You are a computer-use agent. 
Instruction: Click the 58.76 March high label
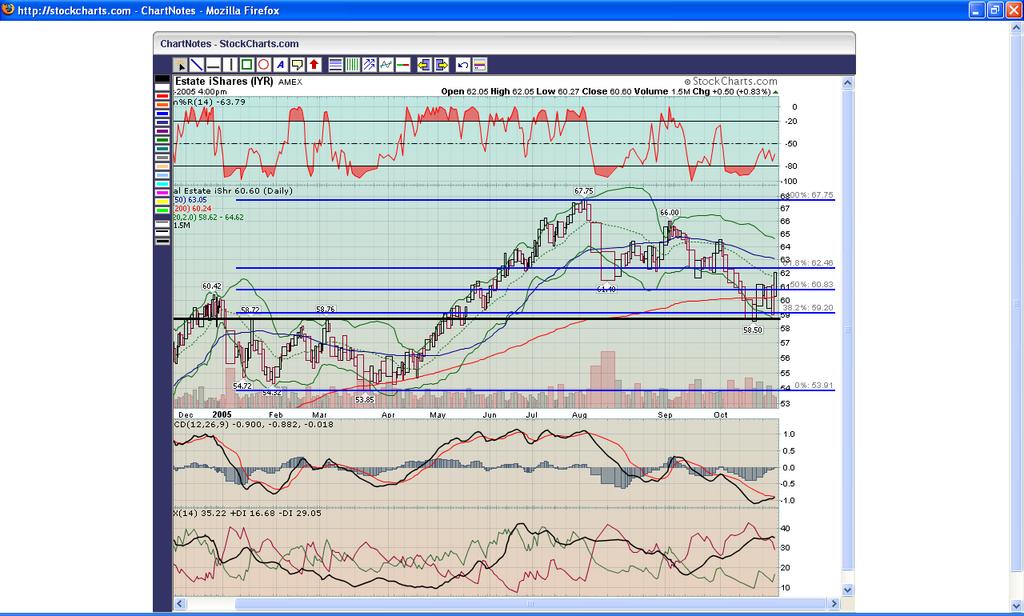(325, 309)
